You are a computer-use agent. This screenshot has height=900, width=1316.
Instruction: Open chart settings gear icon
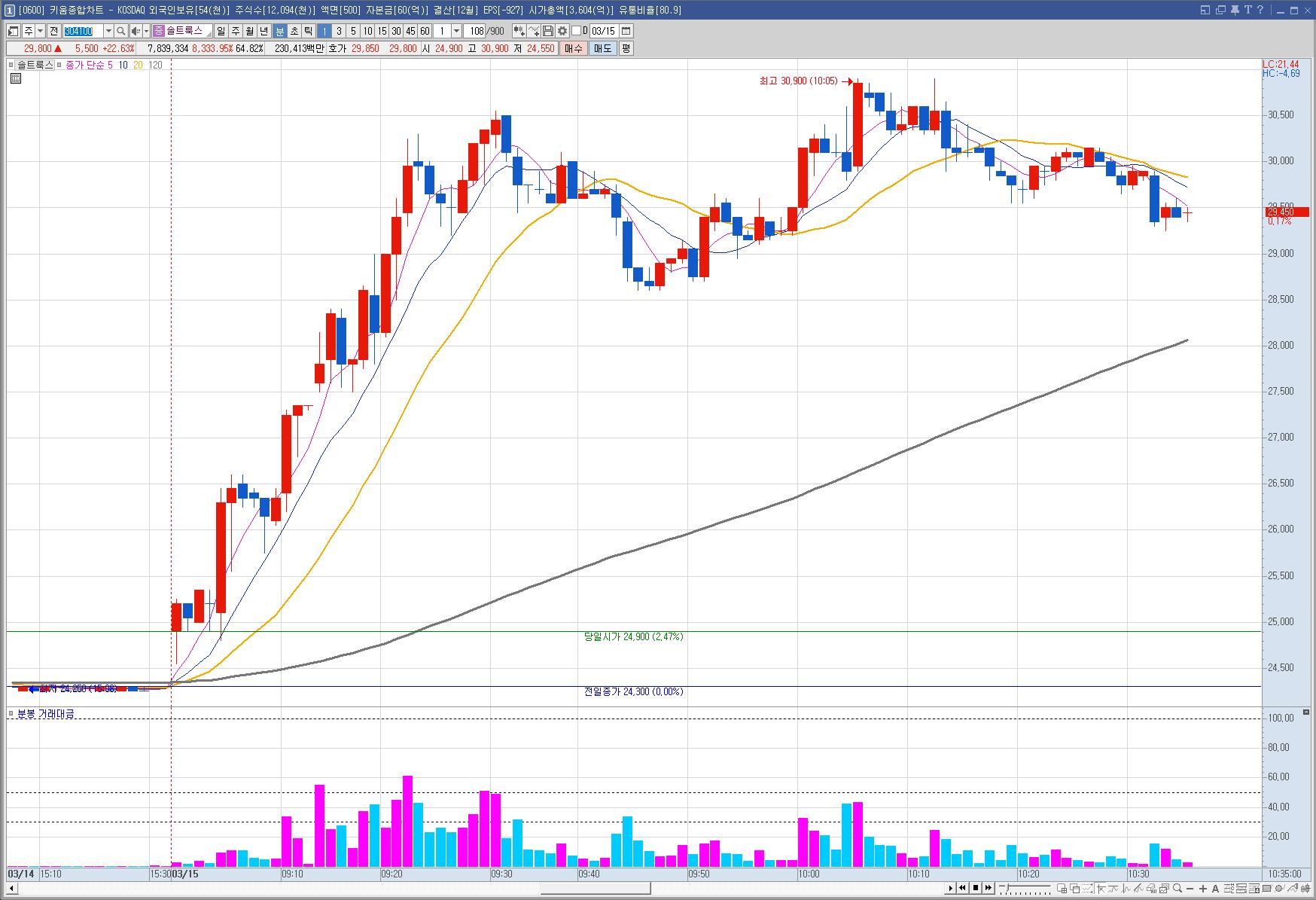pos(562,31)
